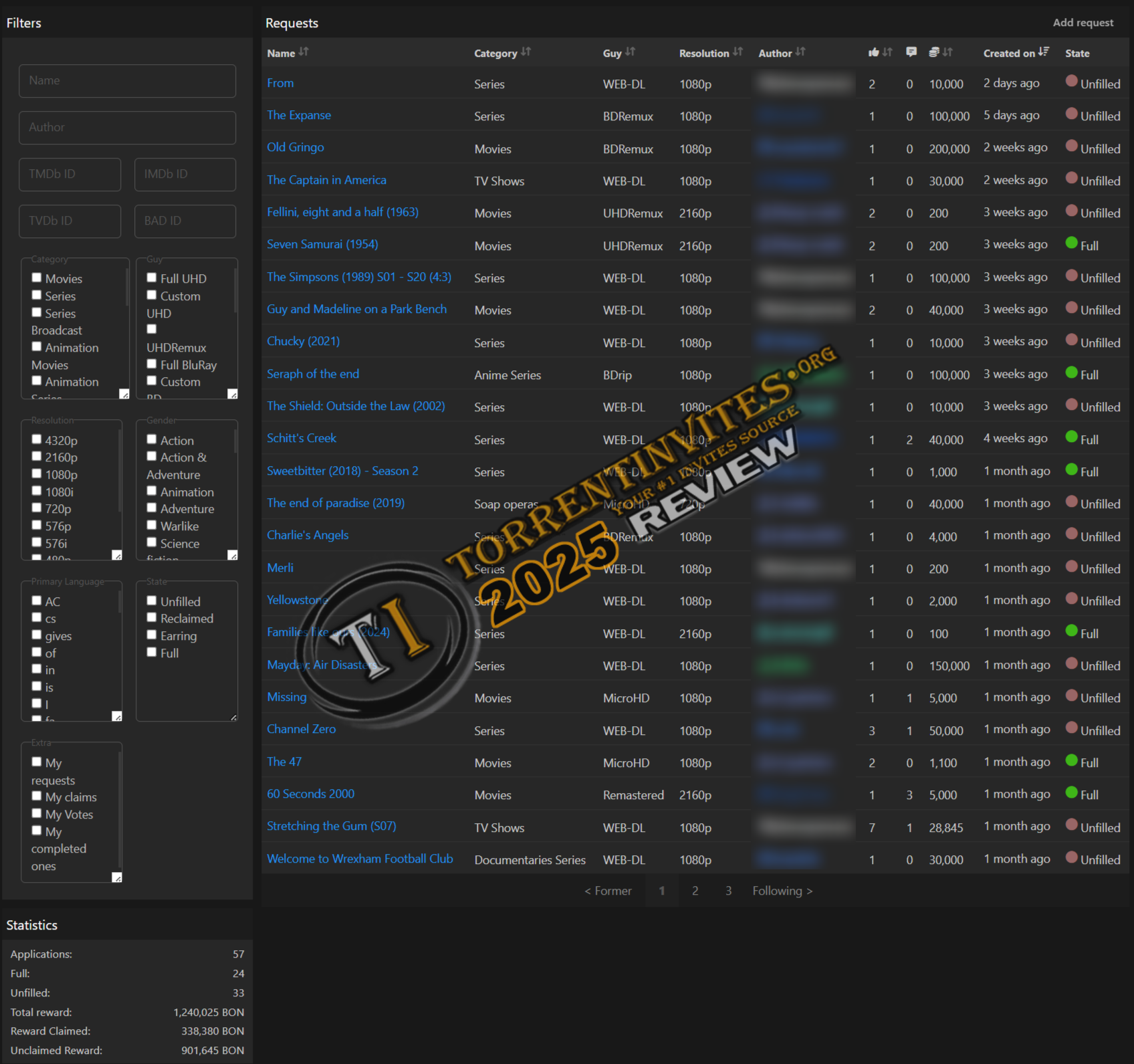Click the Gender box resize handle

click(x=233, y=555)
